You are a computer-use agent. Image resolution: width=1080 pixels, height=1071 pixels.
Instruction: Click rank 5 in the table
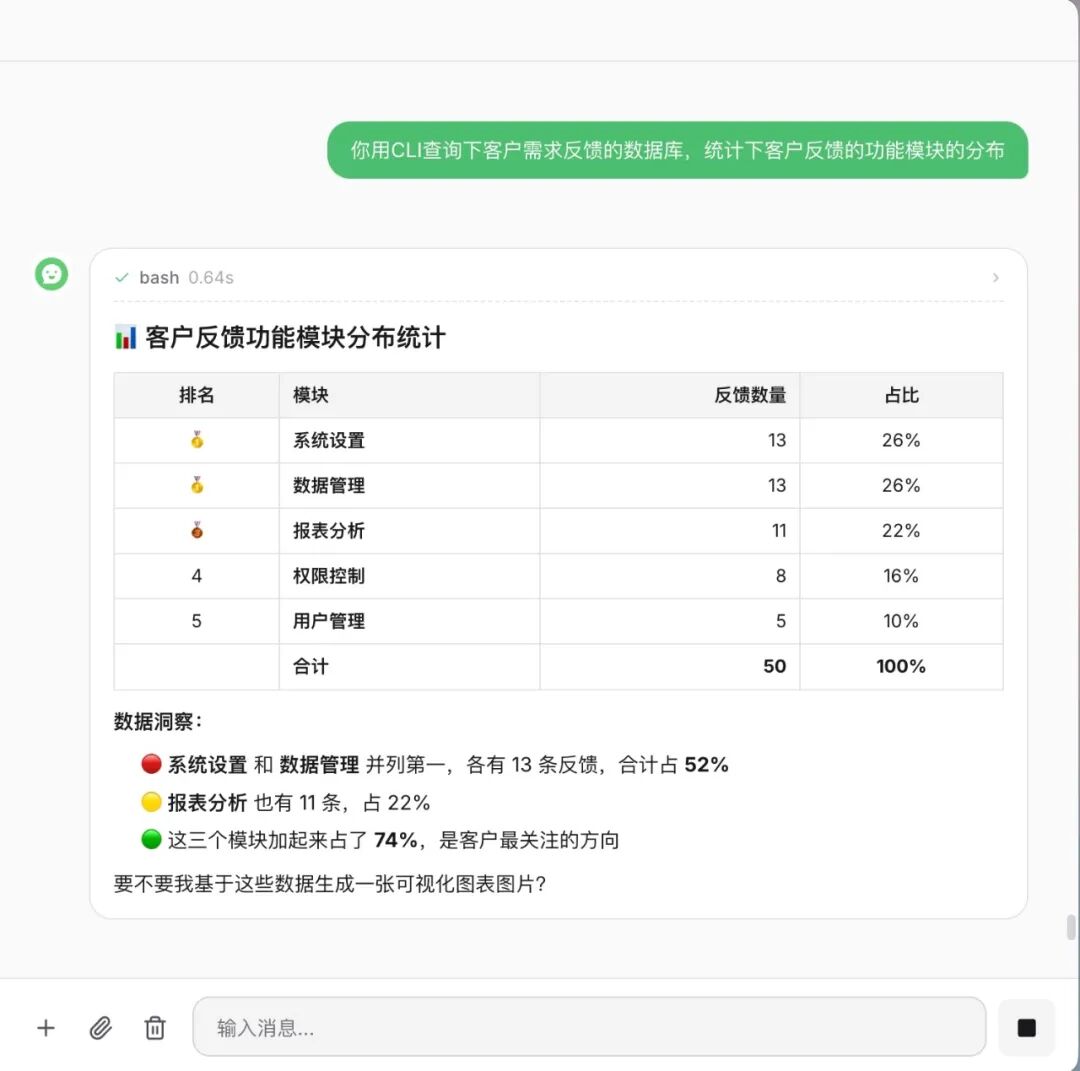[x=196, y=621]
